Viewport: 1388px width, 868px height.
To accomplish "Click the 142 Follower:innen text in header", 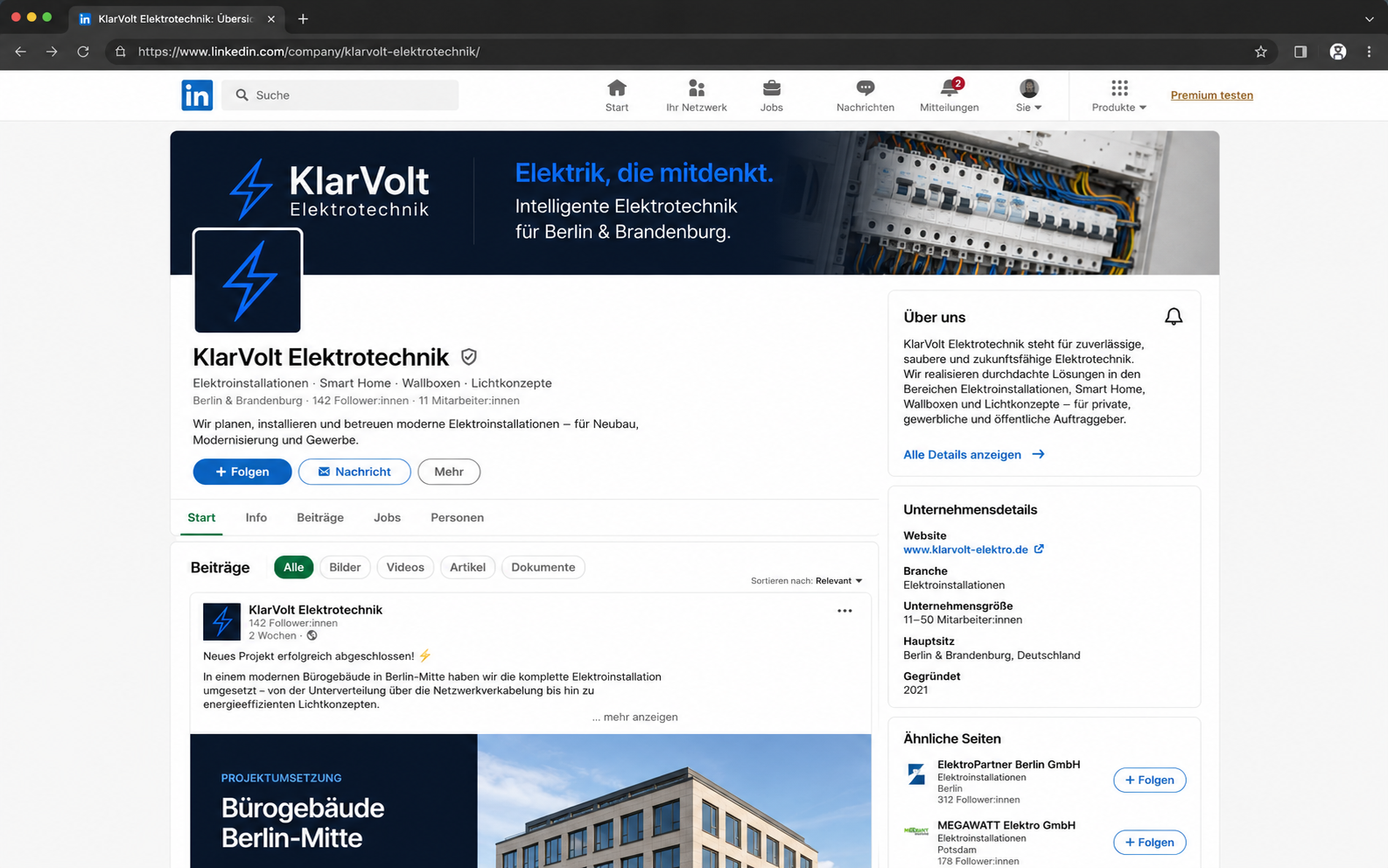I will point(361,401).
